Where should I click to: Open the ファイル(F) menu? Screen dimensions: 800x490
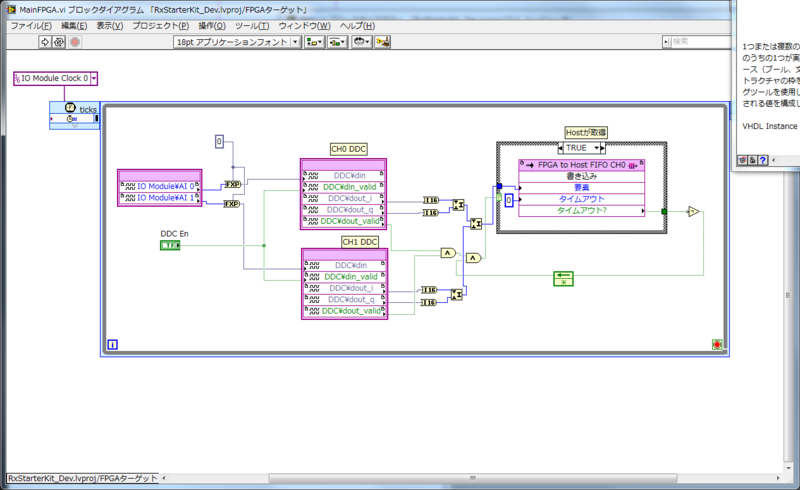point(32,26)
